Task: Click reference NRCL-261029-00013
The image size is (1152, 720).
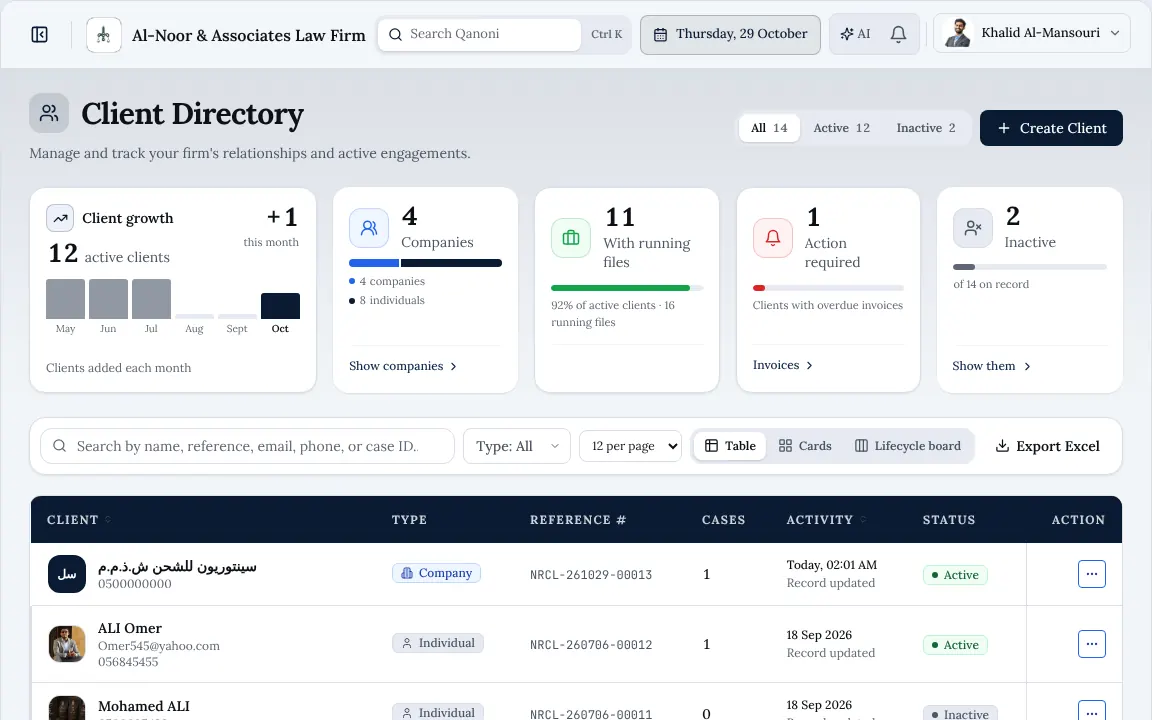Action: 591,575
